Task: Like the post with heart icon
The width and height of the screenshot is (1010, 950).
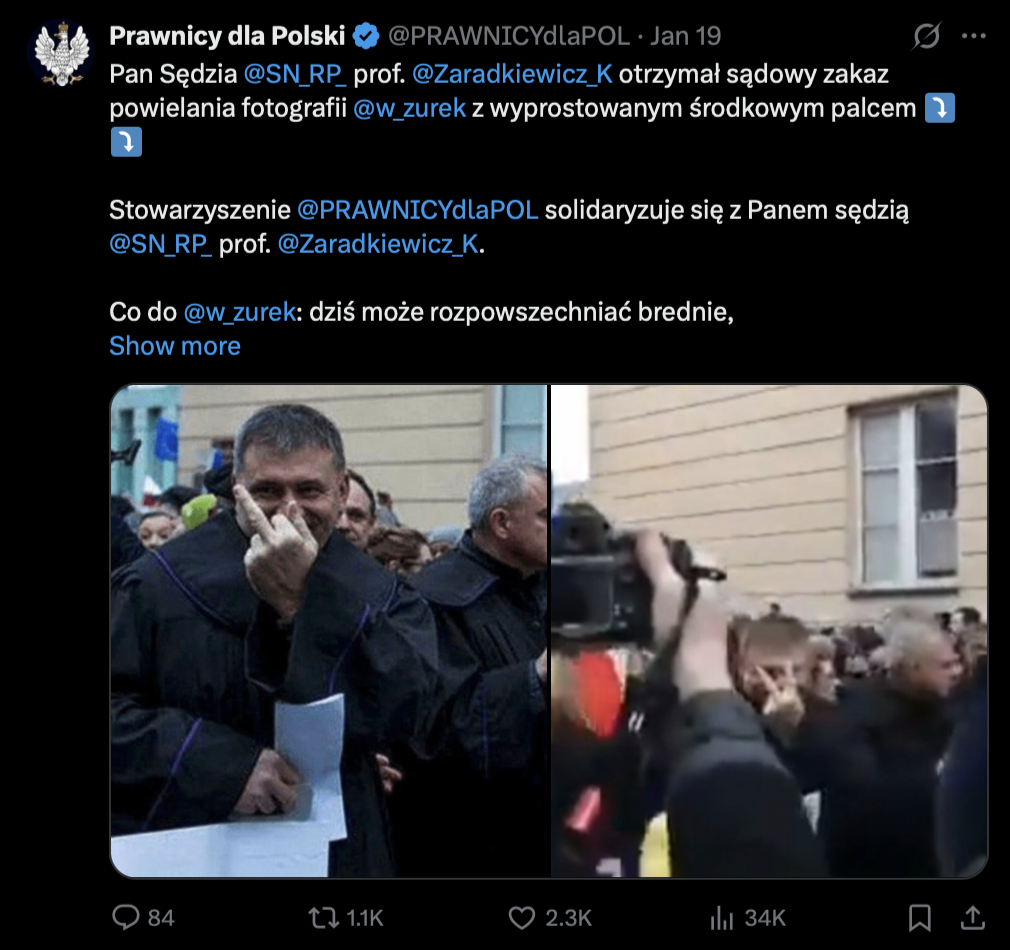Action: tap(522, 917)
